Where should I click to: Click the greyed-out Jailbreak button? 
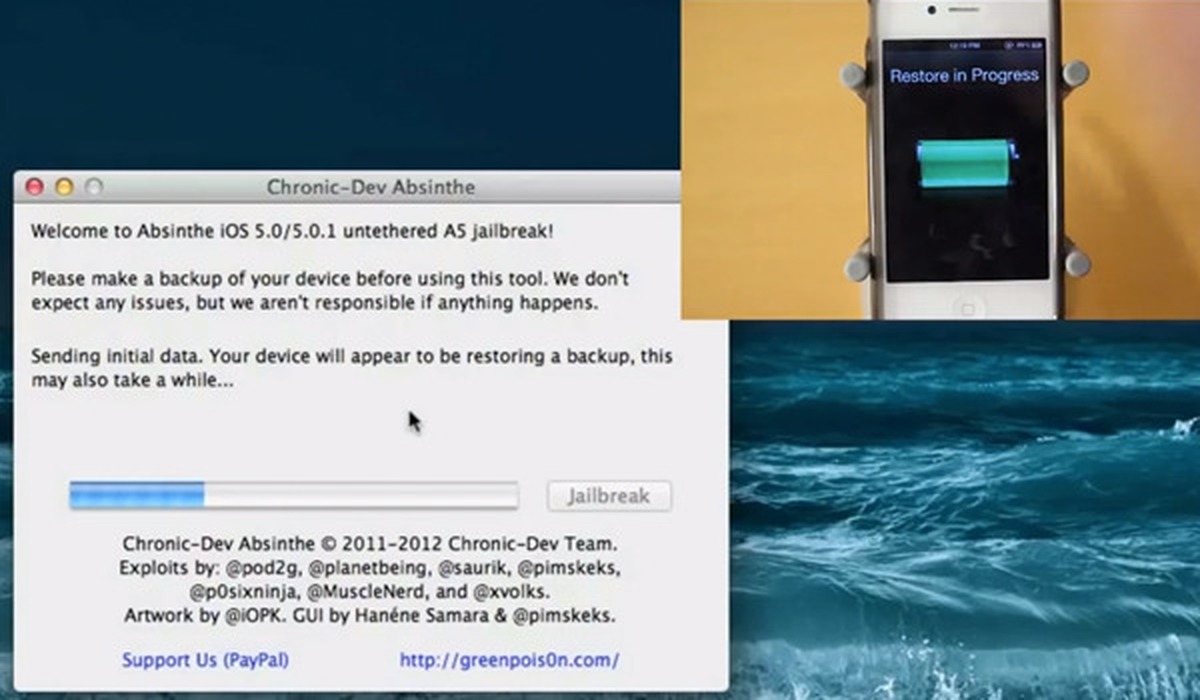[x=609, y=496]
